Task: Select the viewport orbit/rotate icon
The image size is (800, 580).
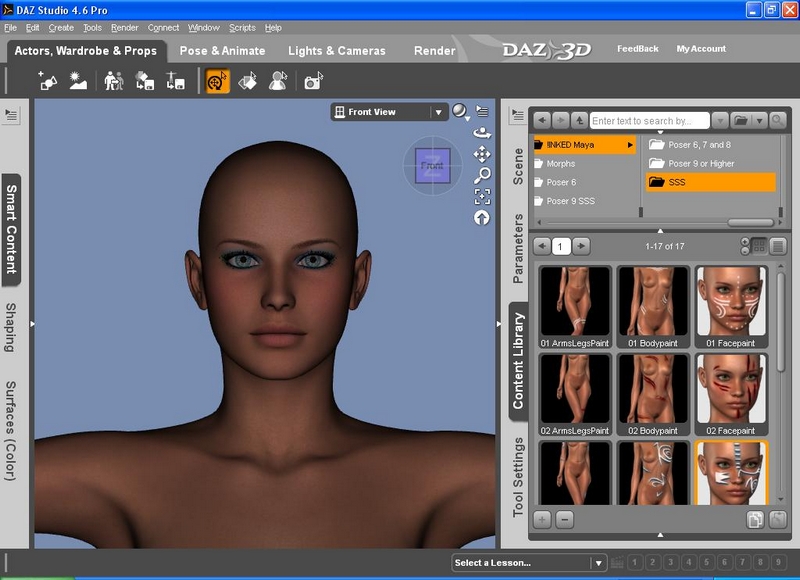Action: 482,132
